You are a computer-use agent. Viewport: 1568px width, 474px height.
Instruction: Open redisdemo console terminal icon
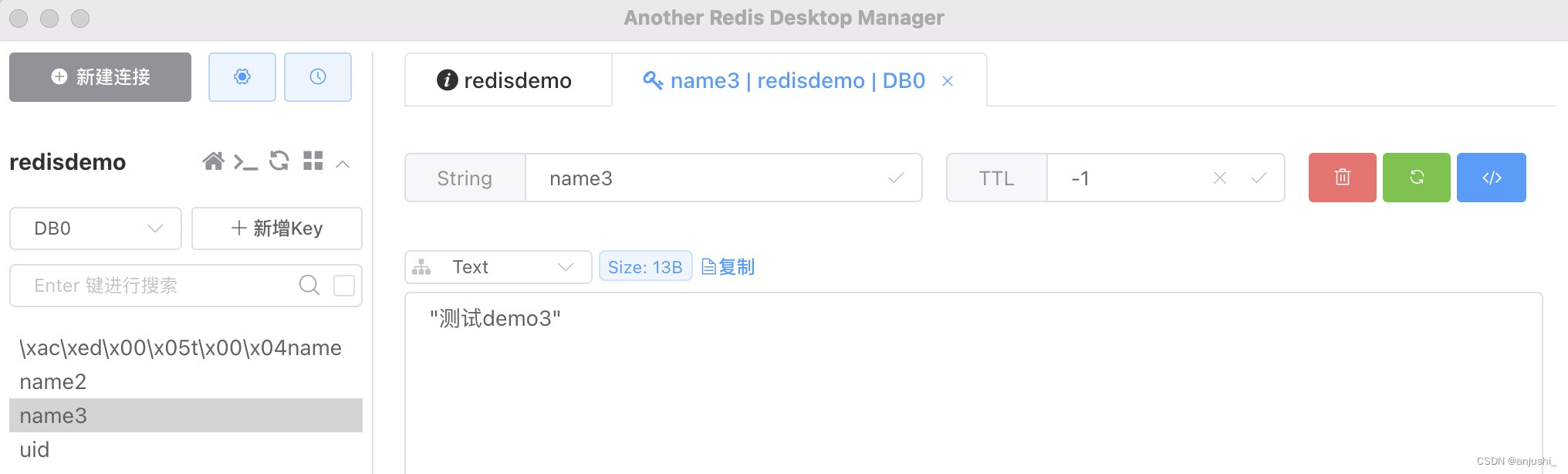point(245,162)
